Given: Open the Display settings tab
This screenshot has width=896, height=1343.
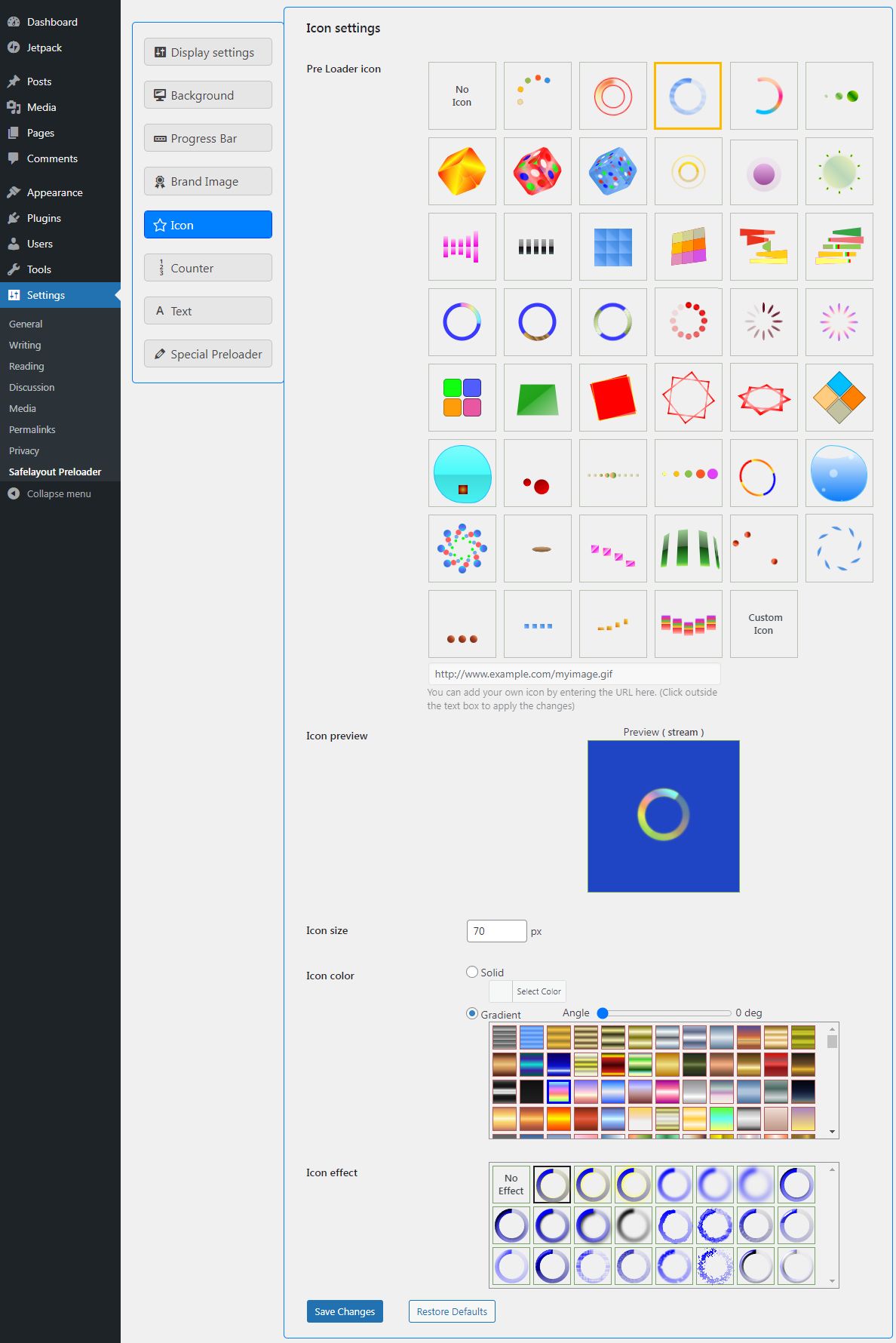Looking at the screenshot, I should 208,52.
